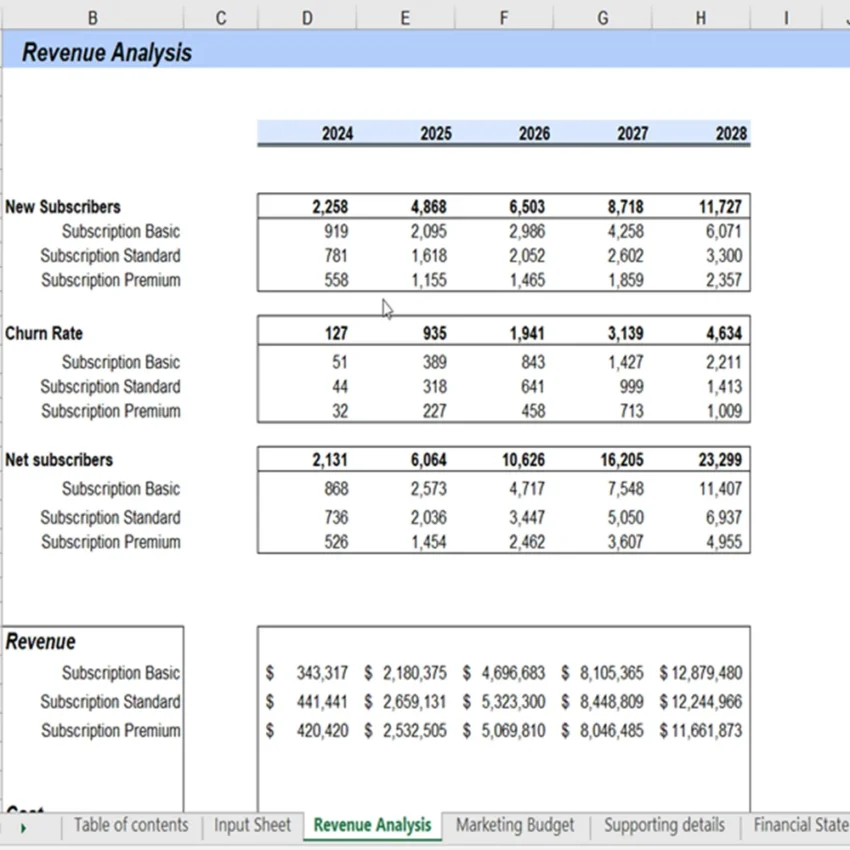Click New Subscribers 2027 total 8,718
Viewport: 850px width, 850px height.
pyautogui.click(x=626, y=207)
